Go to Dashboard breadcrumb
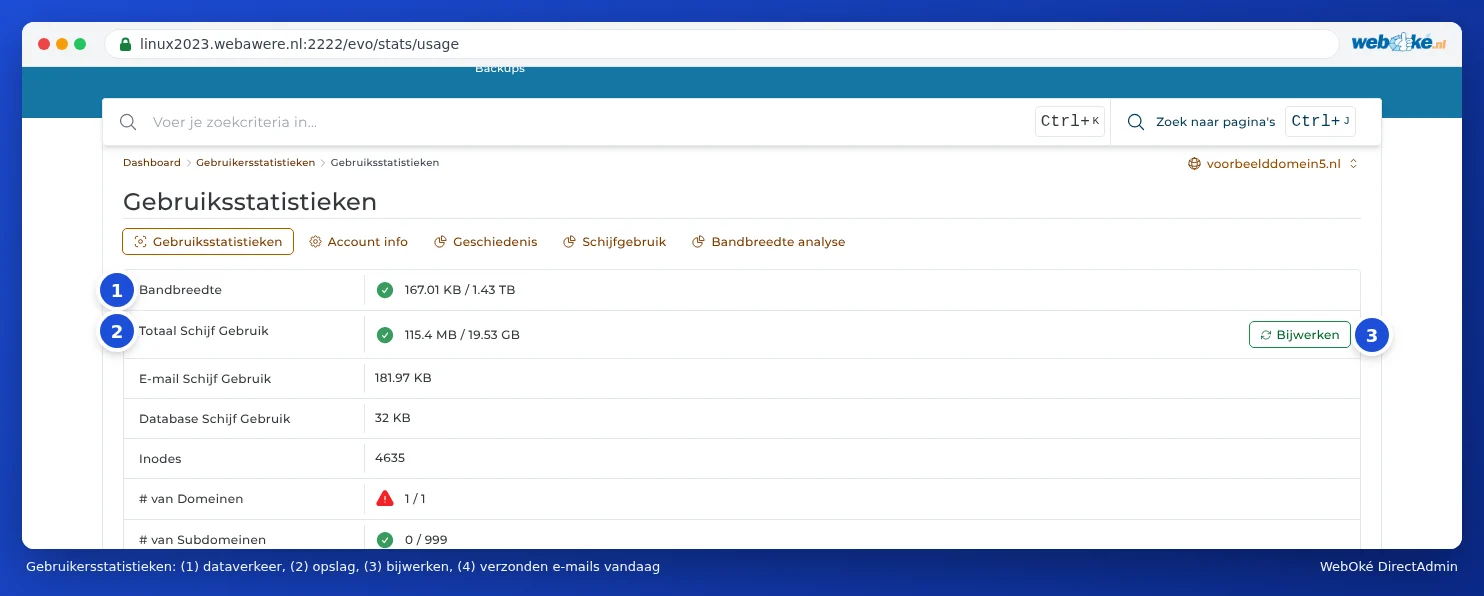This screenshot has width=1484, height=596. [x=152, y=162]
